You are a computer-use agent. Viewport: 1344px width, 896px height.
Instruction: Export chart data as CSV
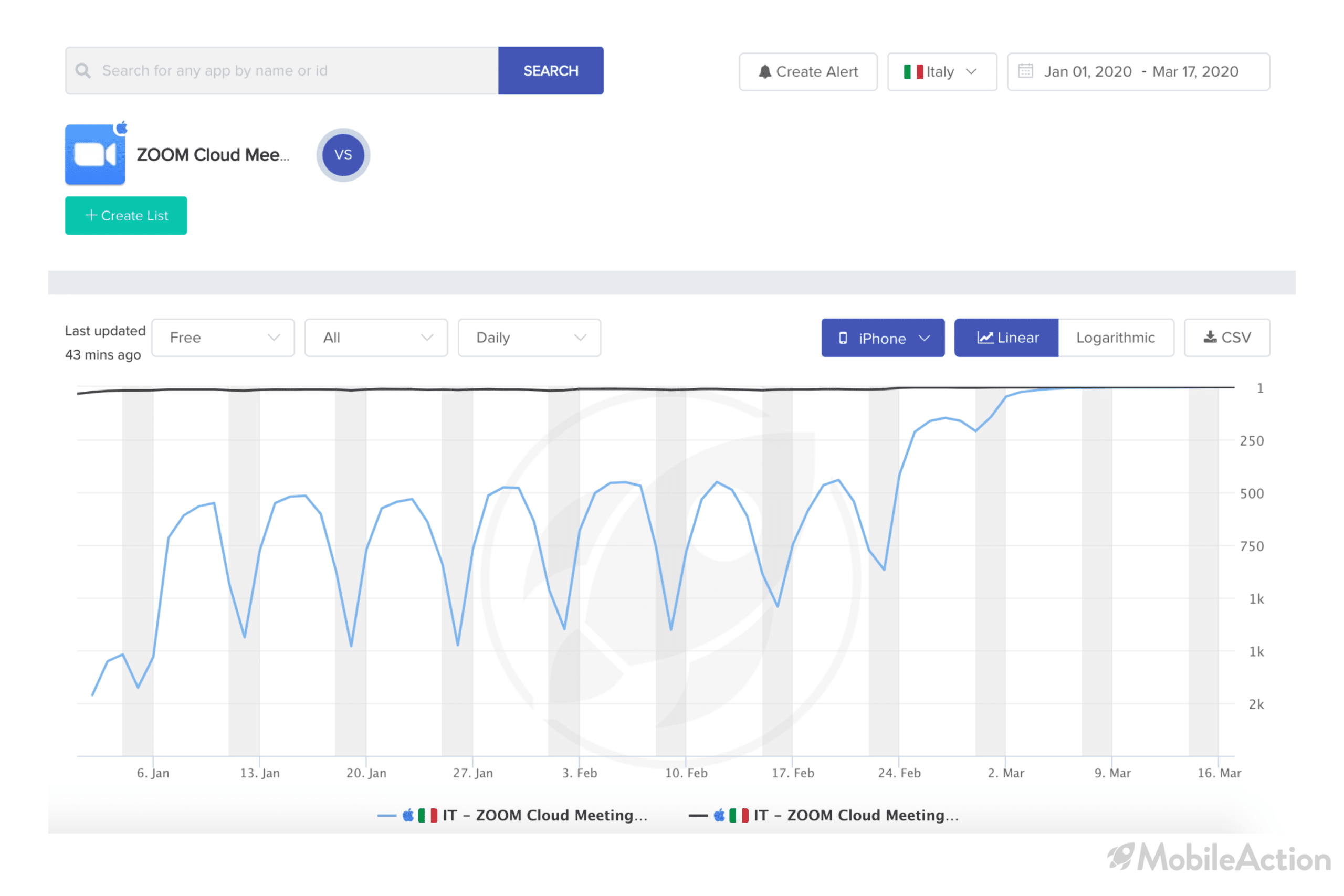click(1227, 338)
